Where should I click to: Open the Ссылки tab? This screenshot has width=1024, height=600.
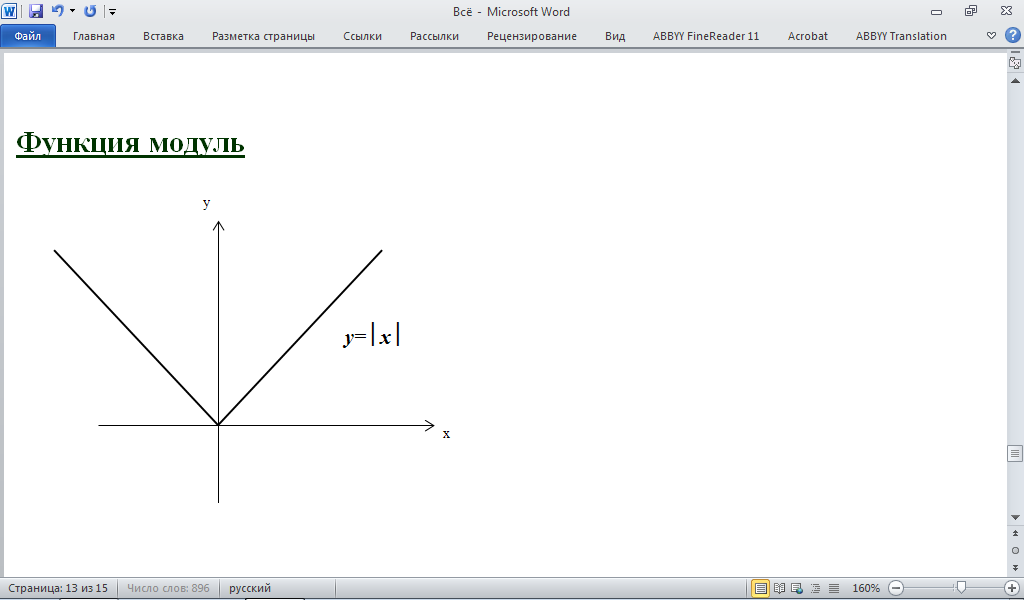point(362,36)
